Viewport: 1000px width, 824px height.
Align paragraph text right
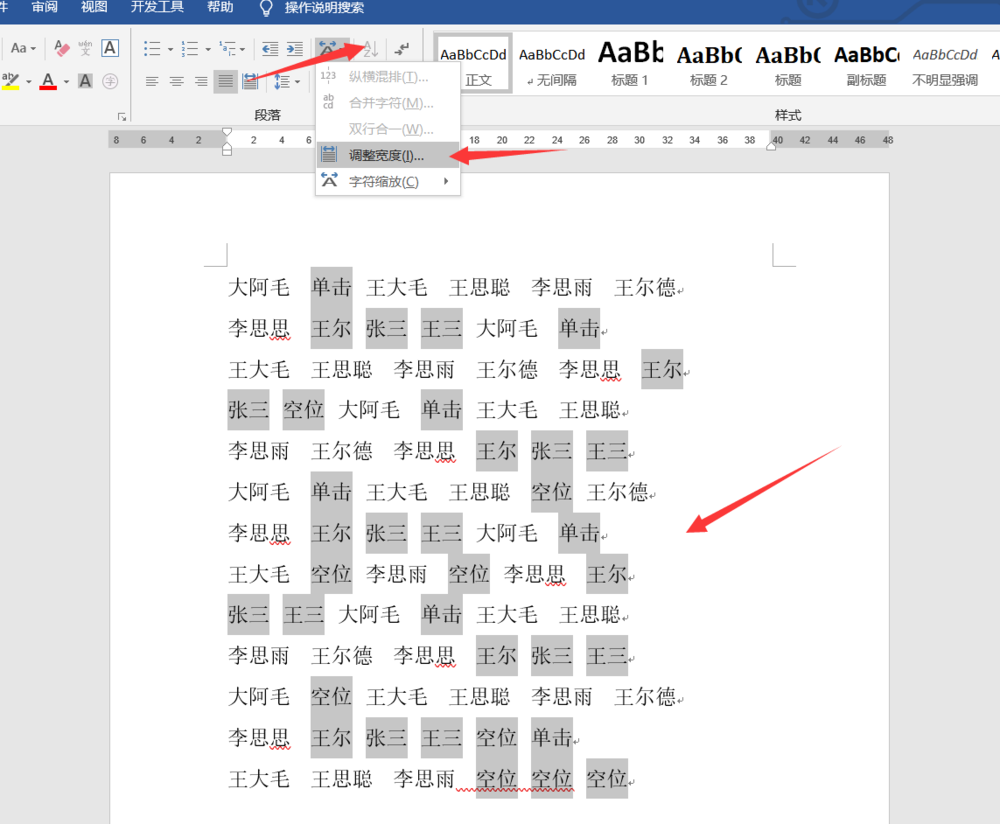201,81
